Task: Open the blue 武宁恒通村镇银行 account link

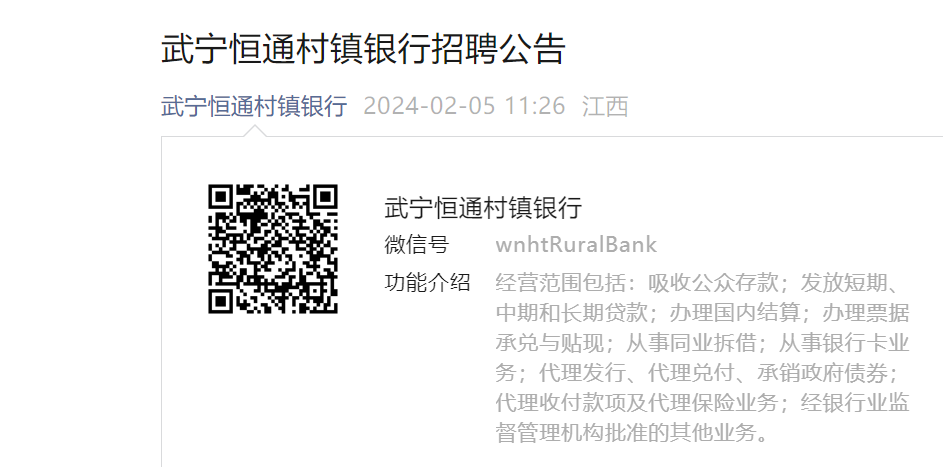Action: (x=254, y=106)
